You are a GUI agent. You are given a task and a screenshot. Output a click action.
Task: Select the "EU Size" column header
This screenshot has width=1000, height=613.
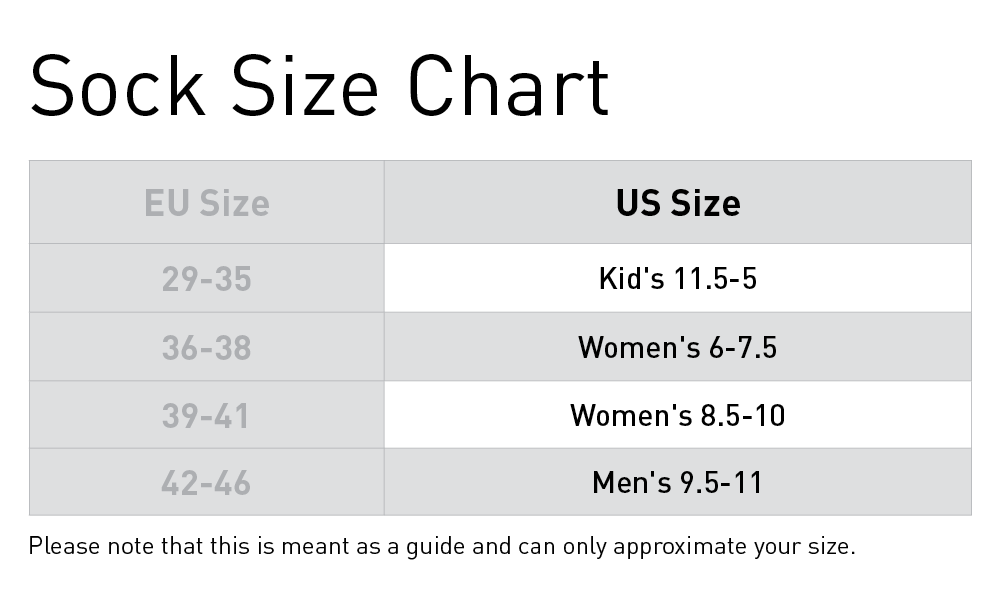point(207,203)
